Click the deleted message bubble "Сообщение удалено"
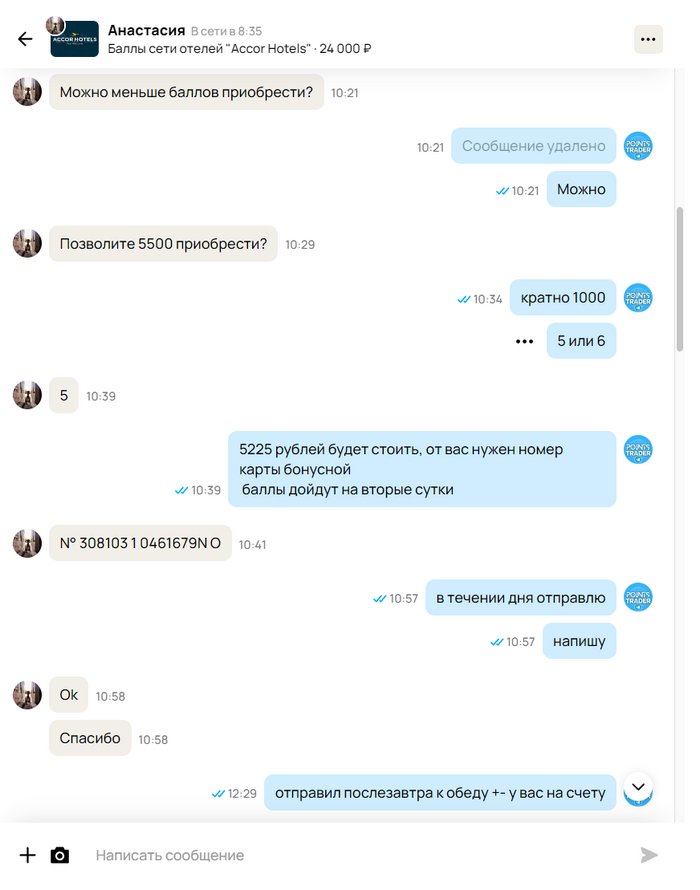This screenshot has height=890, width=700. (533, 146)
